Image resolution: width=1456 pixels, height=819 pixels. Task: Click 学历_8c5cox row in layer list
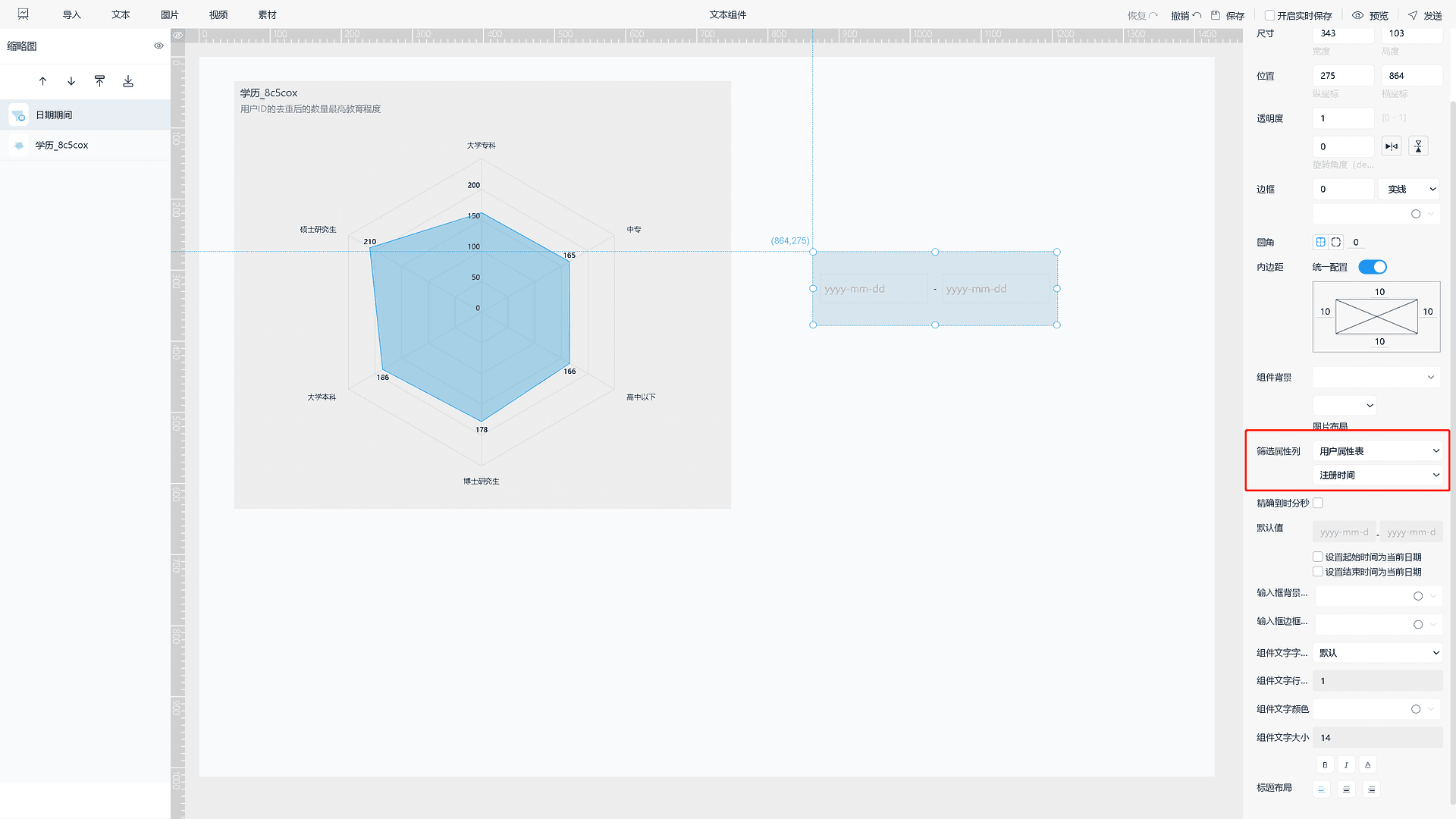pyautogui.click(x=85, y=145)
